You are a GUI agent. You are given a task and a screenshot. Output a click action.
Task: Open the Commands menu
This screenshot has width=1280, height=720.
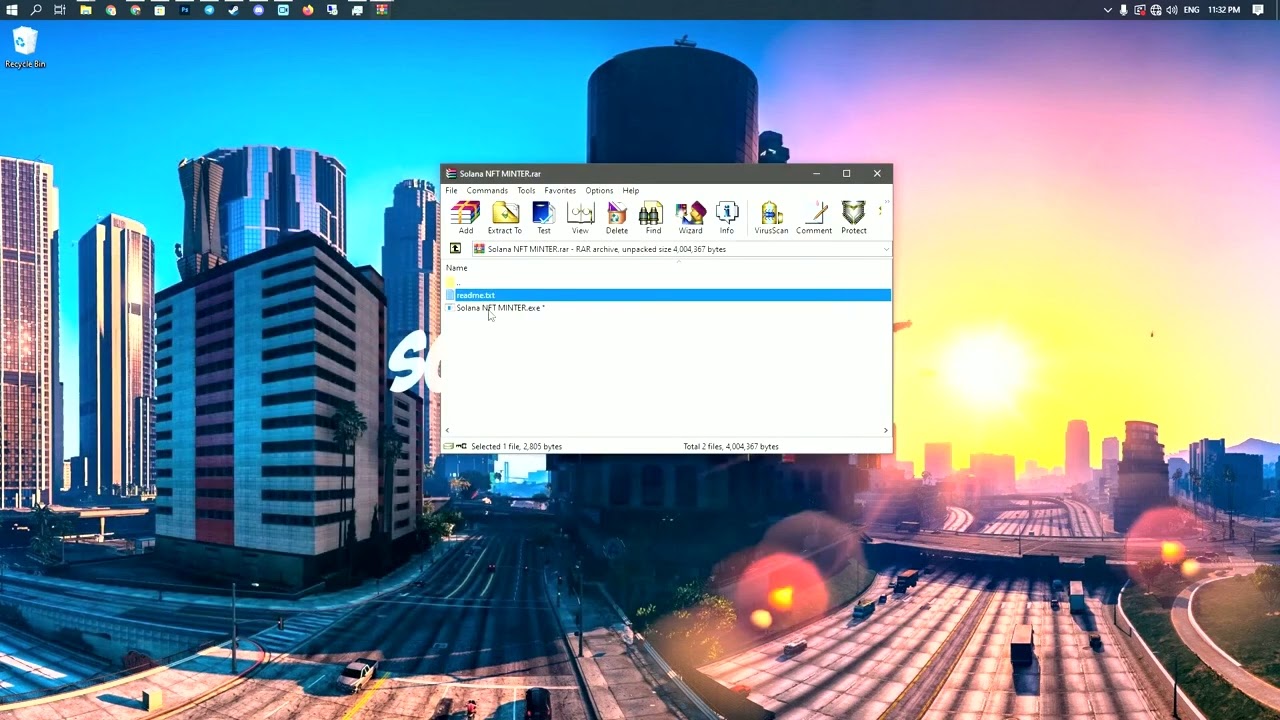click(487, 190)
